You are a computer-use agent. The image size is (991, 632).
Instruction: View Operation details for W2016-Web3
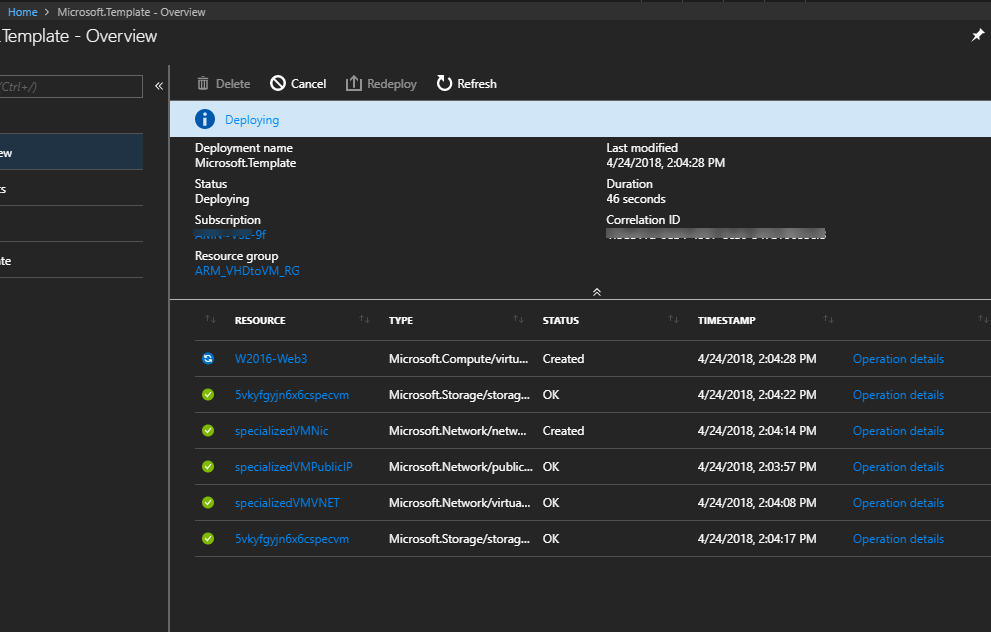tap(898, 358)
